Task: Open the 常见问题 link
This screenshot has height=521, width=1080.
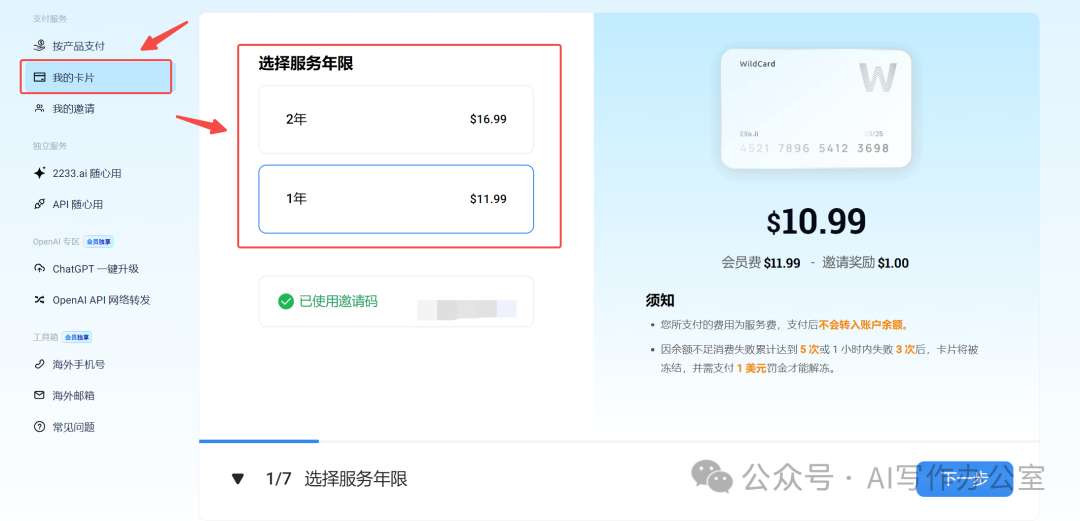Action: [x=74, y=427]
